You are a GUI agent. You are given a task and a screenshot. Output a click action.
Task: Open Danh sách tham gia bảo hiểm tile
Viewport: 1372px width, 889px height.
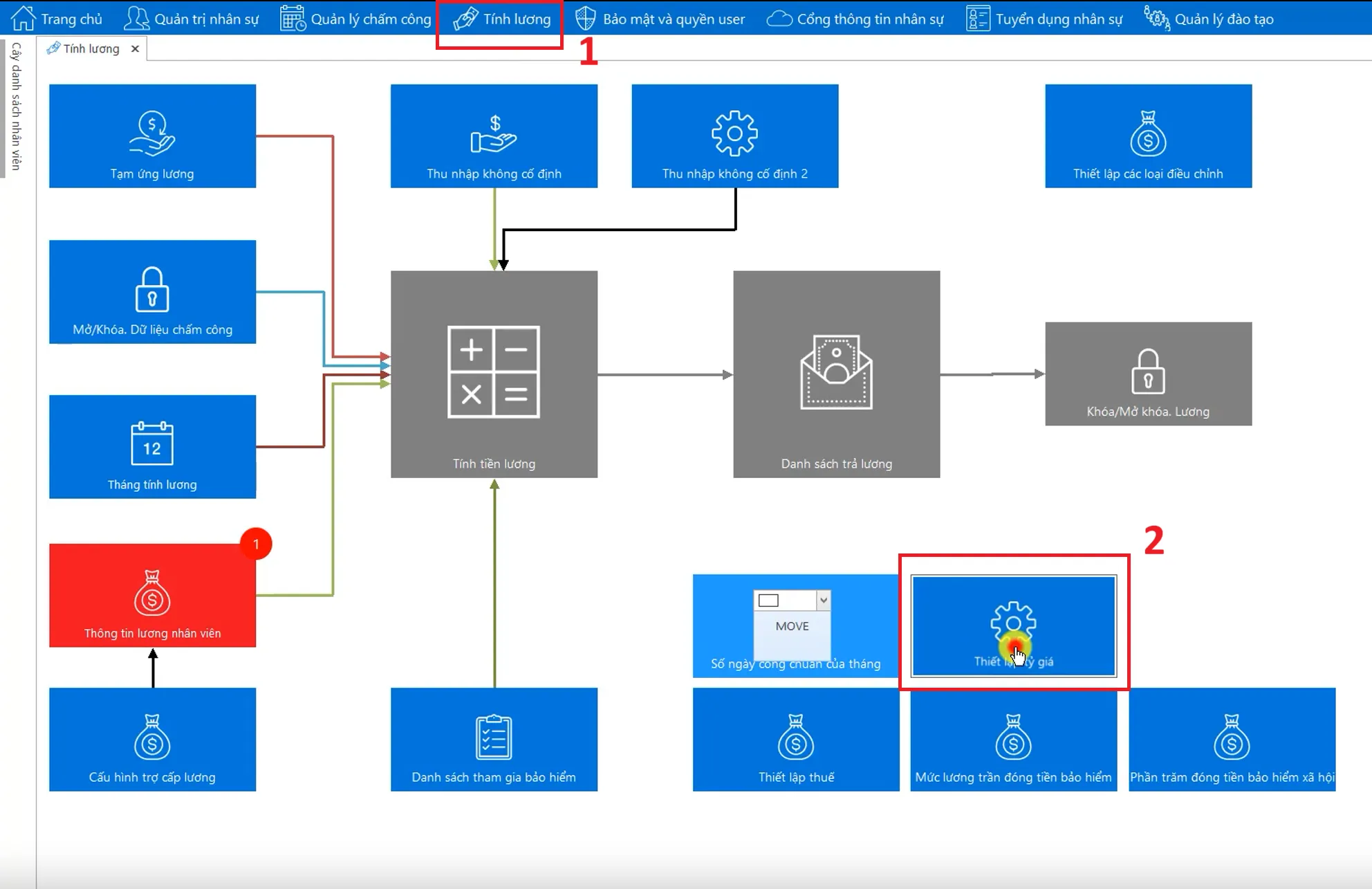click(x=494, y=739)
